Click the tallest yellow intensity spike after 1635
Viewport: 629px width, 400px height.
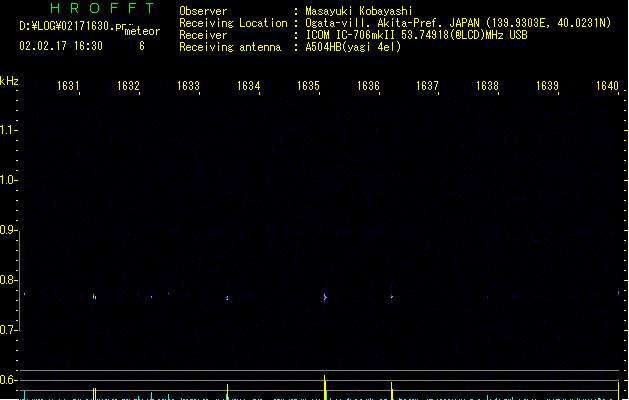[325, 387]
